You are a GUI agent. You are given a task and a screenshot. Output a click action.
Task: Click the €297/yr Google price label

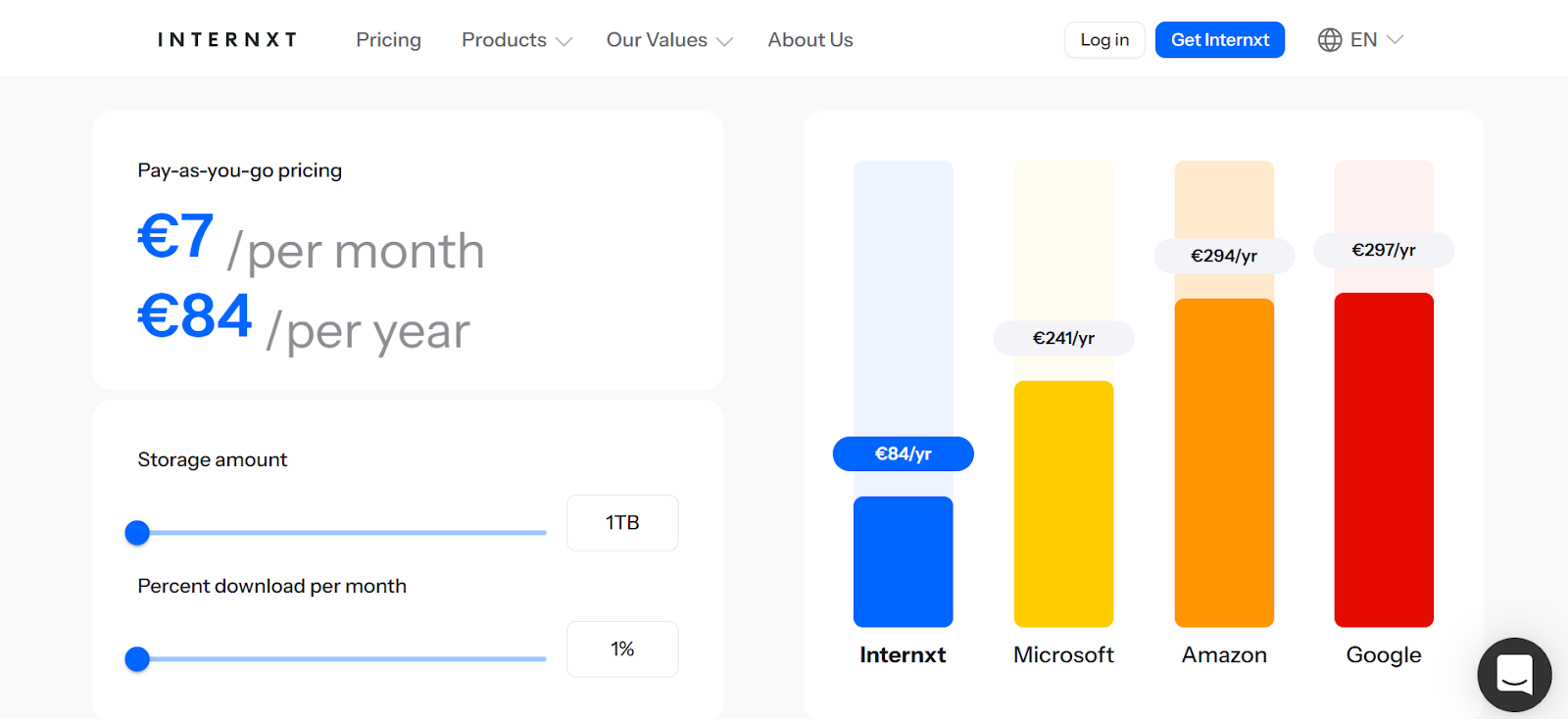1384,250
